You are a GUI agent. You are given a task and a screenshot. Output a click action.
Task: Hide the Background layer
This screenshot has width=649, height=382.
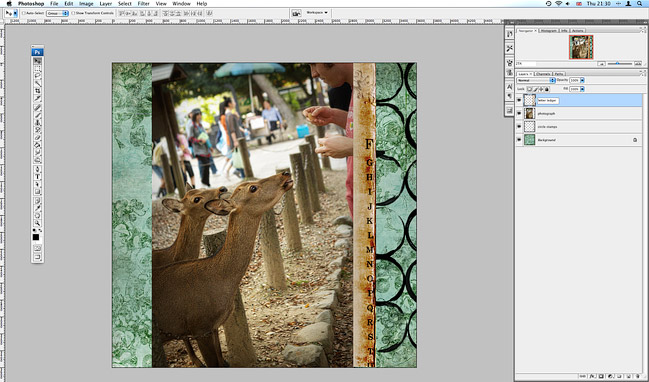pos(519,140)
